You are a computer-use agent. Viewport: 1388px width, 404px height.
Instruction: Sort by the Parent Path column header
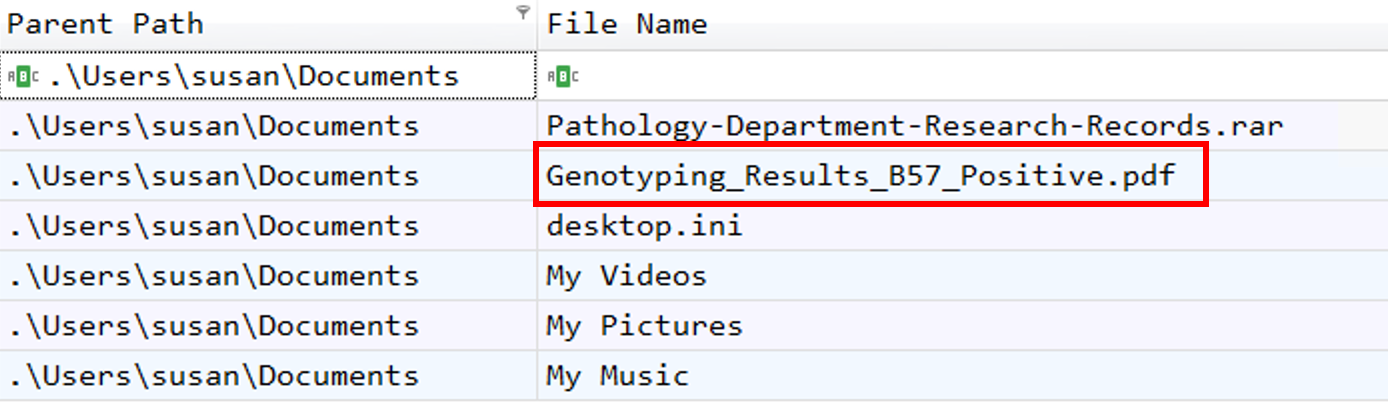[x=105, y=24]
